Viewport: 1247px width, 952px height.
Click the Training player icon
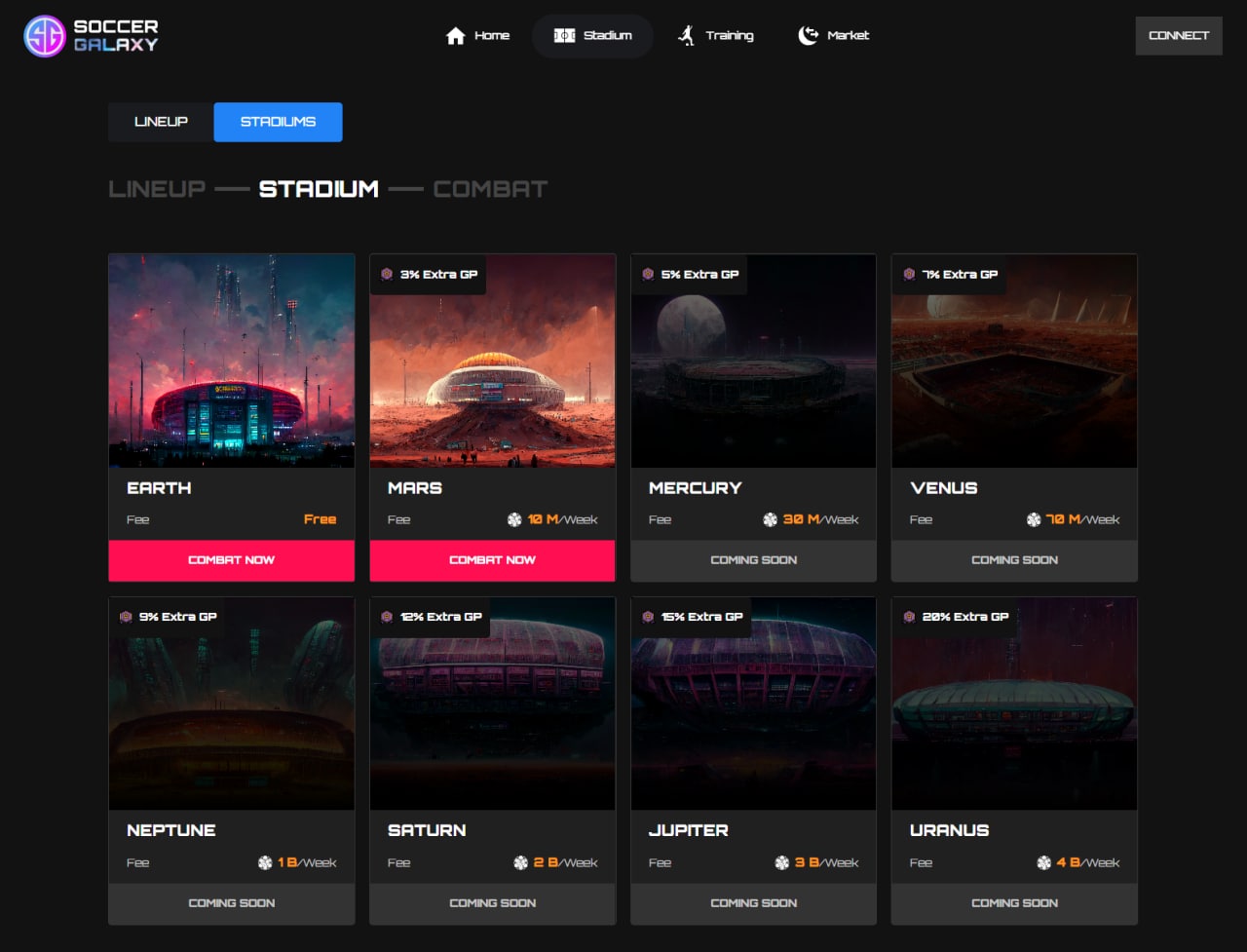pyautogui.click(x=687, y=36)
